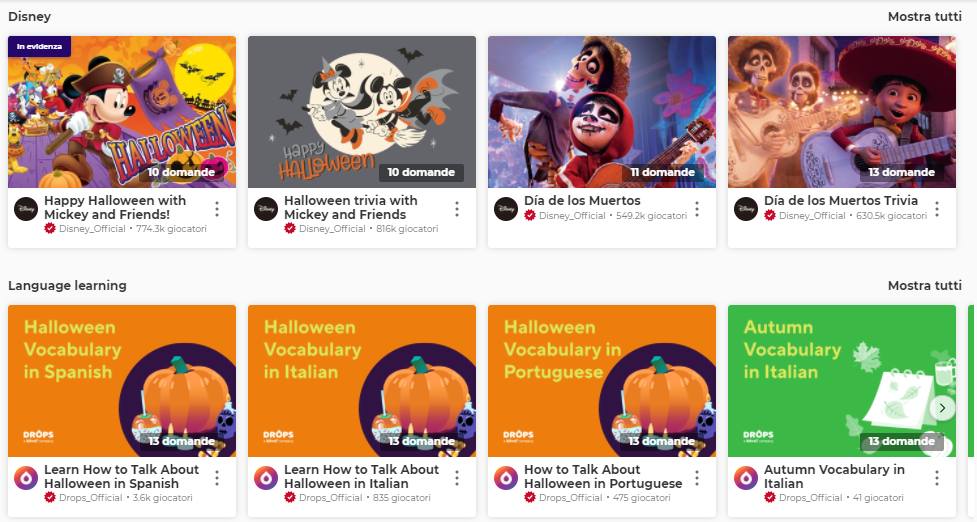Click the In evidenza badge
Screen dimensions: 977x522
[39, 46]
